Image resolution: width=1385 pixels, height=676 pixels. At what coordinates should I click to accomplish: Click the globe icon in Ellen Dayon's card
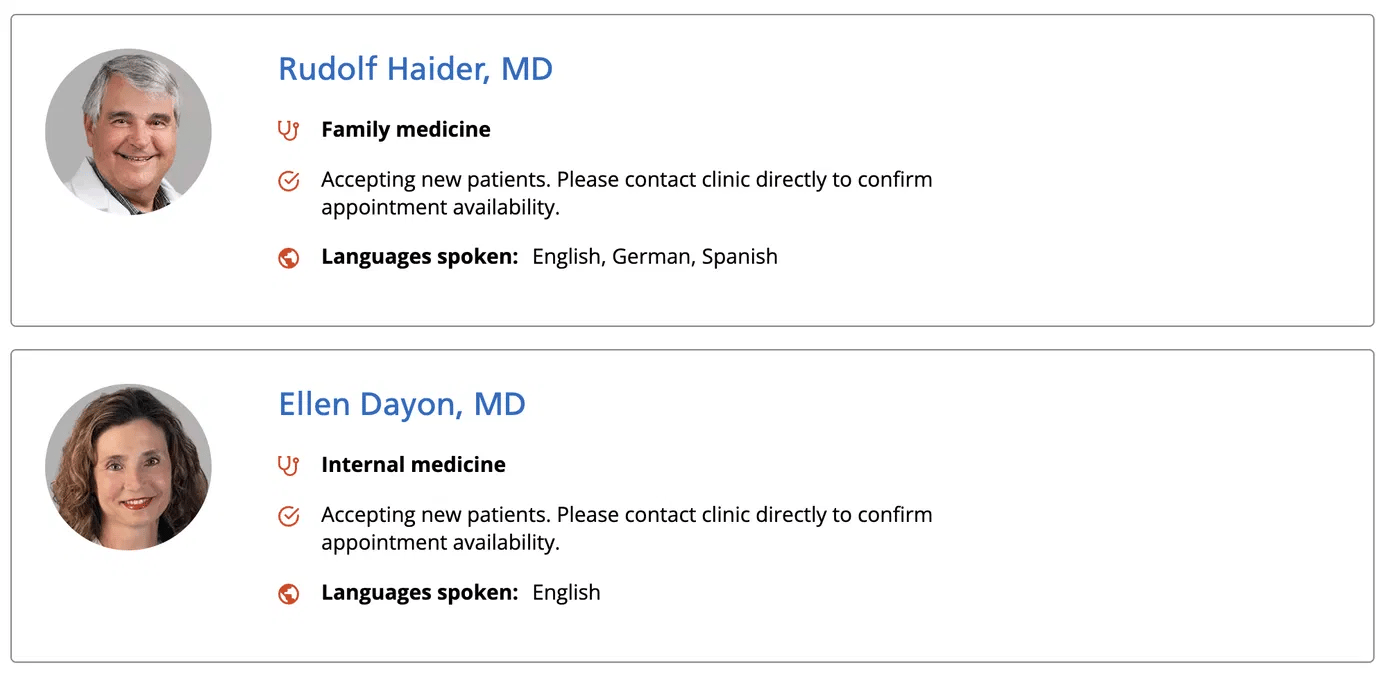click(x=288, y=593)
